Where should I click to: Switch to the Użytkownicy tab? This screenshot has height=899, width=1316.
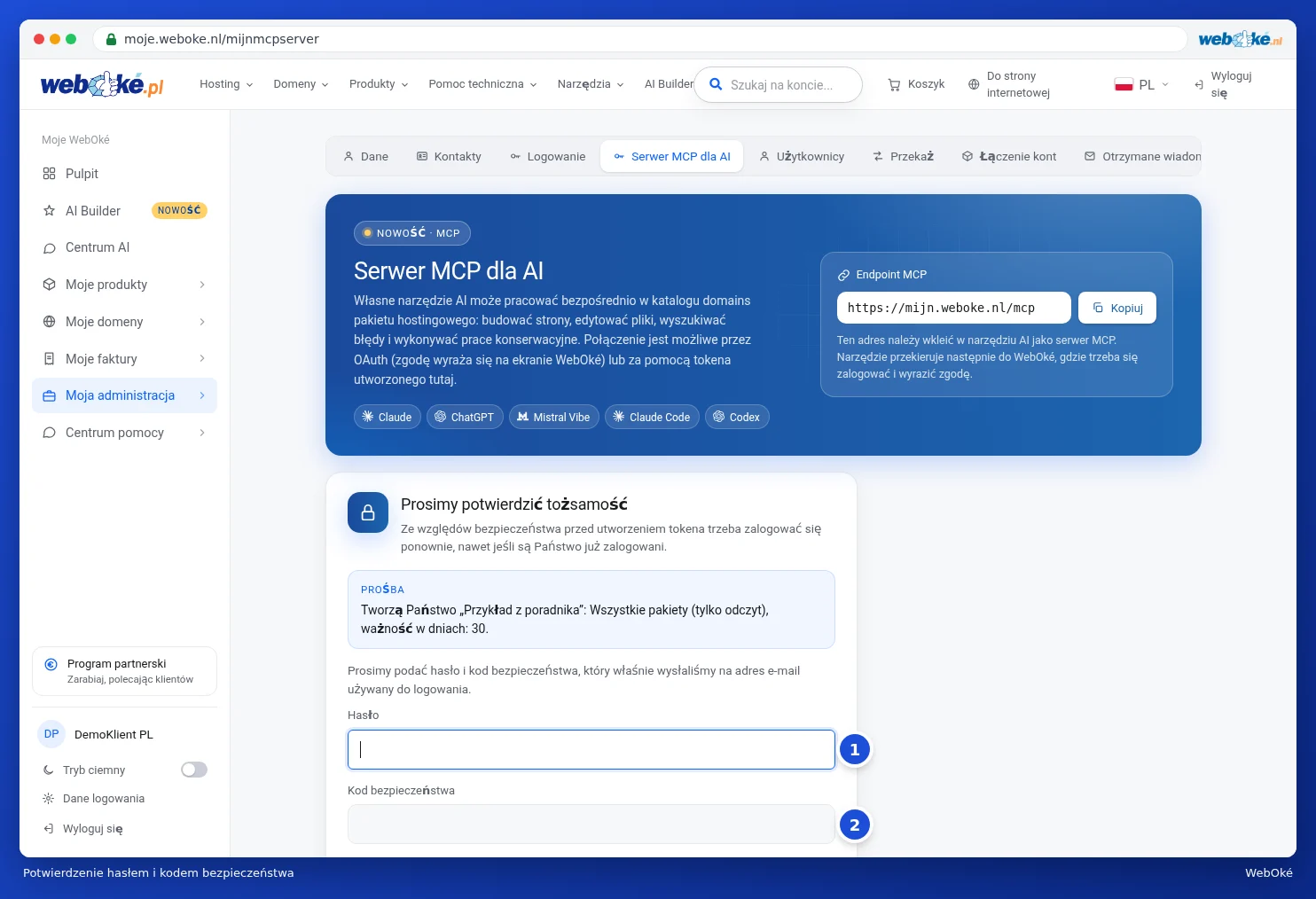tap(802, 156)
